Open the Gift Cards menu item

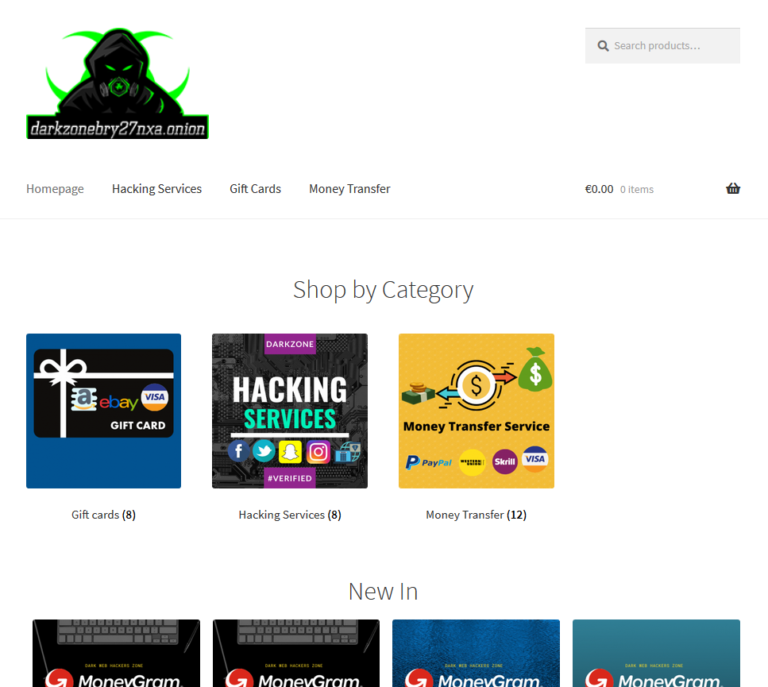click(255, 189)
